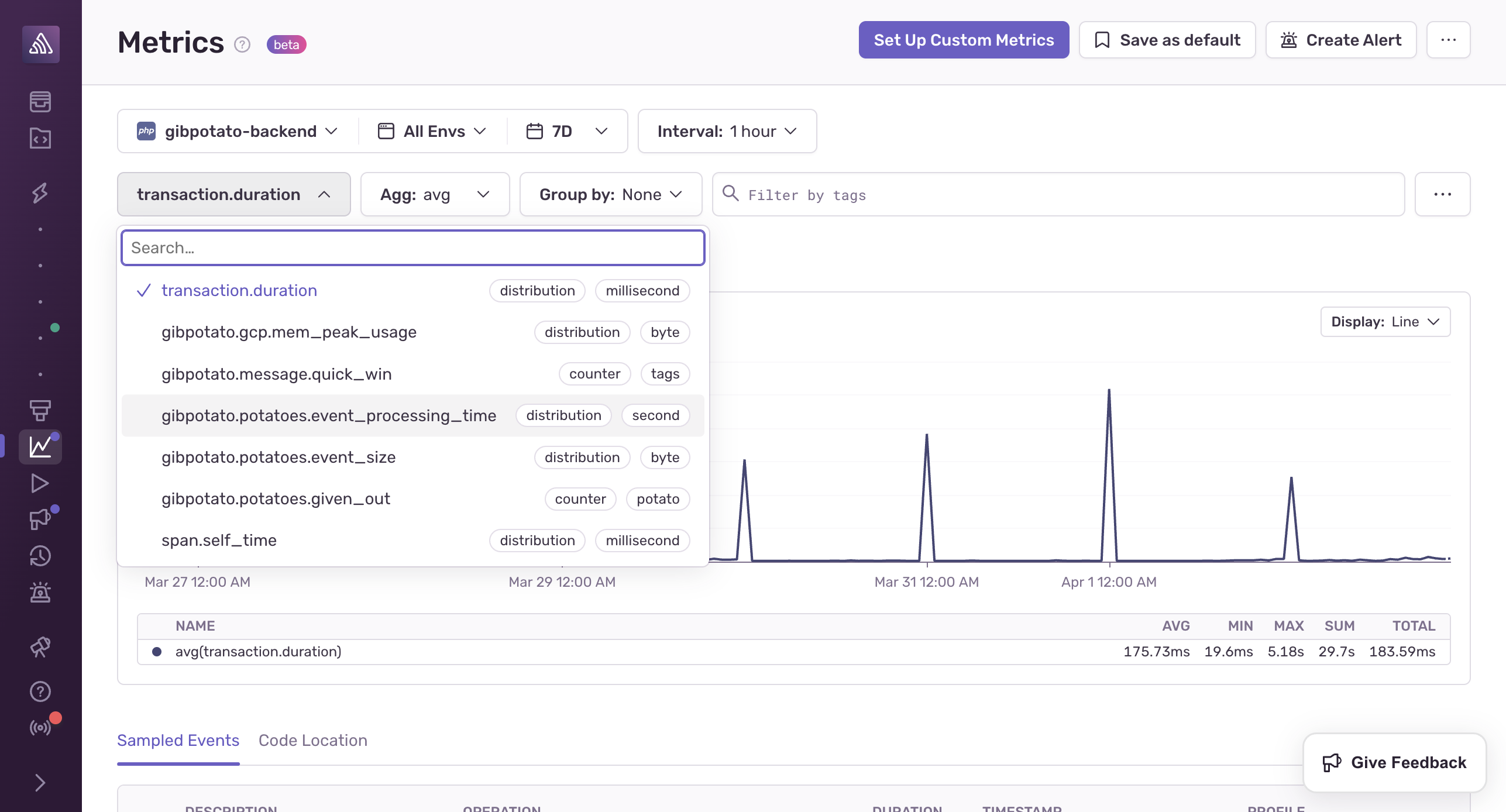This screenshot has height=812, width=1506.
Task: Select gibpotato.potatoes.event_processing_time metric
Action: [x=413, y=415]
